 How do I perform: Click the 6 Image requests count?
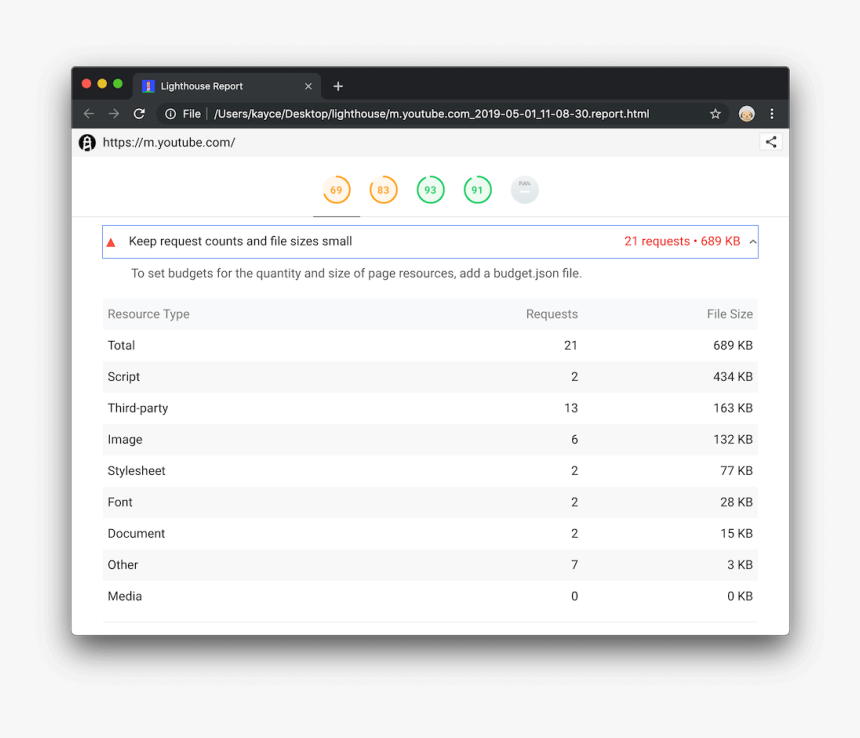coord(574,439)
